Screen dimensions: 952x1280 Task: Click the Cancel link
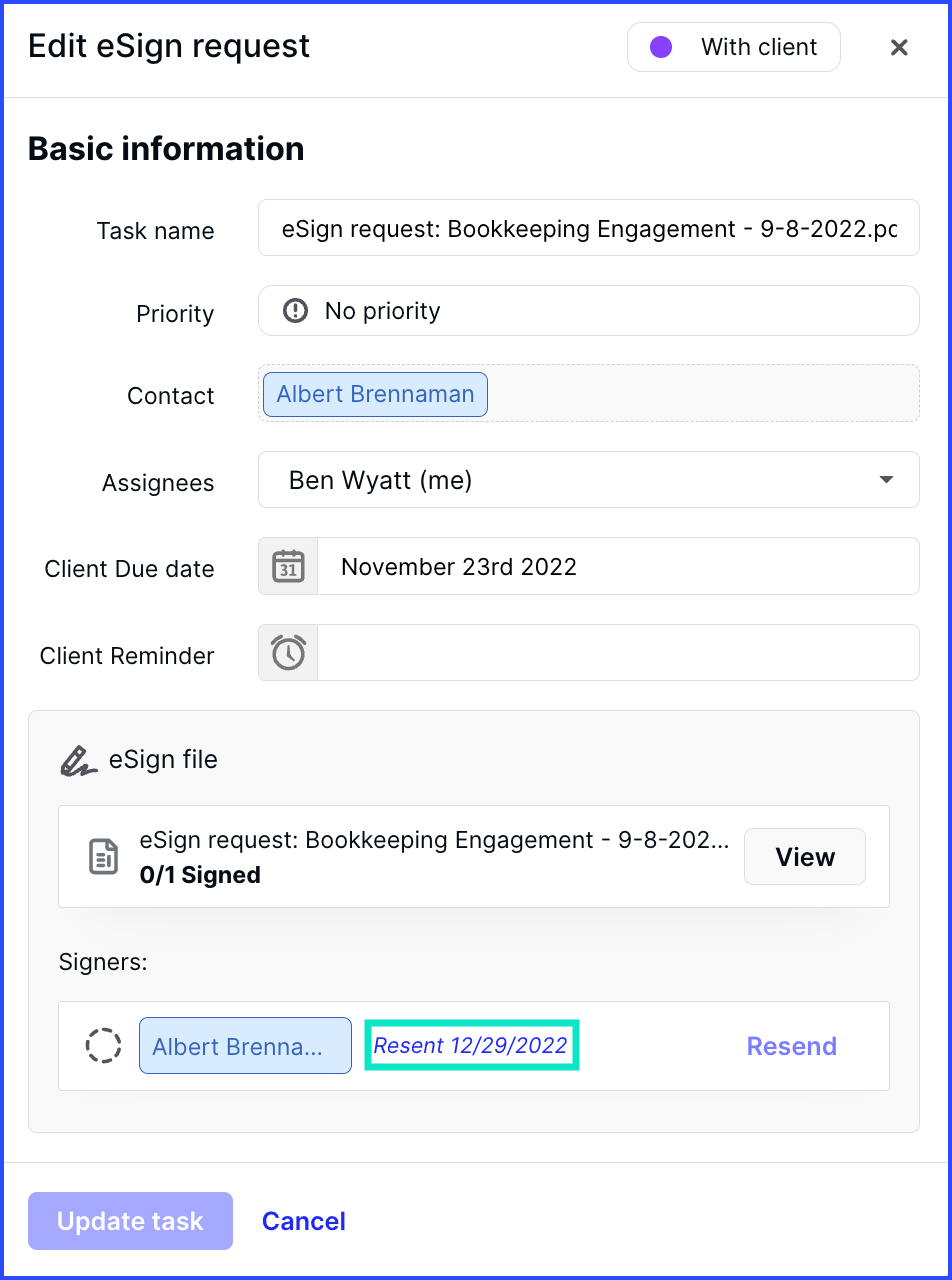pyautogui.click(x=304, y=1221)
